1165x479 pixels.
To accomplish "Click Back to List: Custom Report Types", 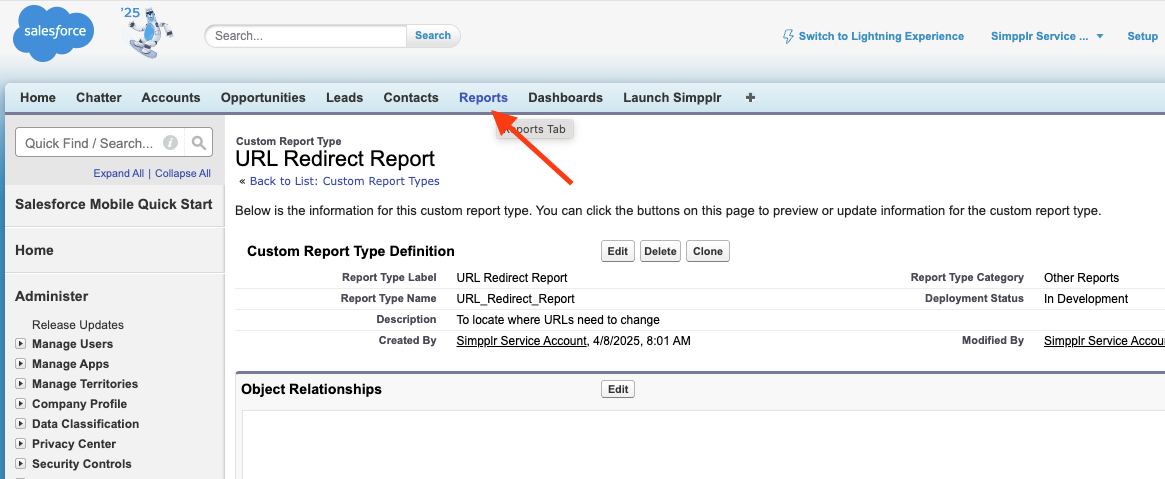I will tap(345, 181).
